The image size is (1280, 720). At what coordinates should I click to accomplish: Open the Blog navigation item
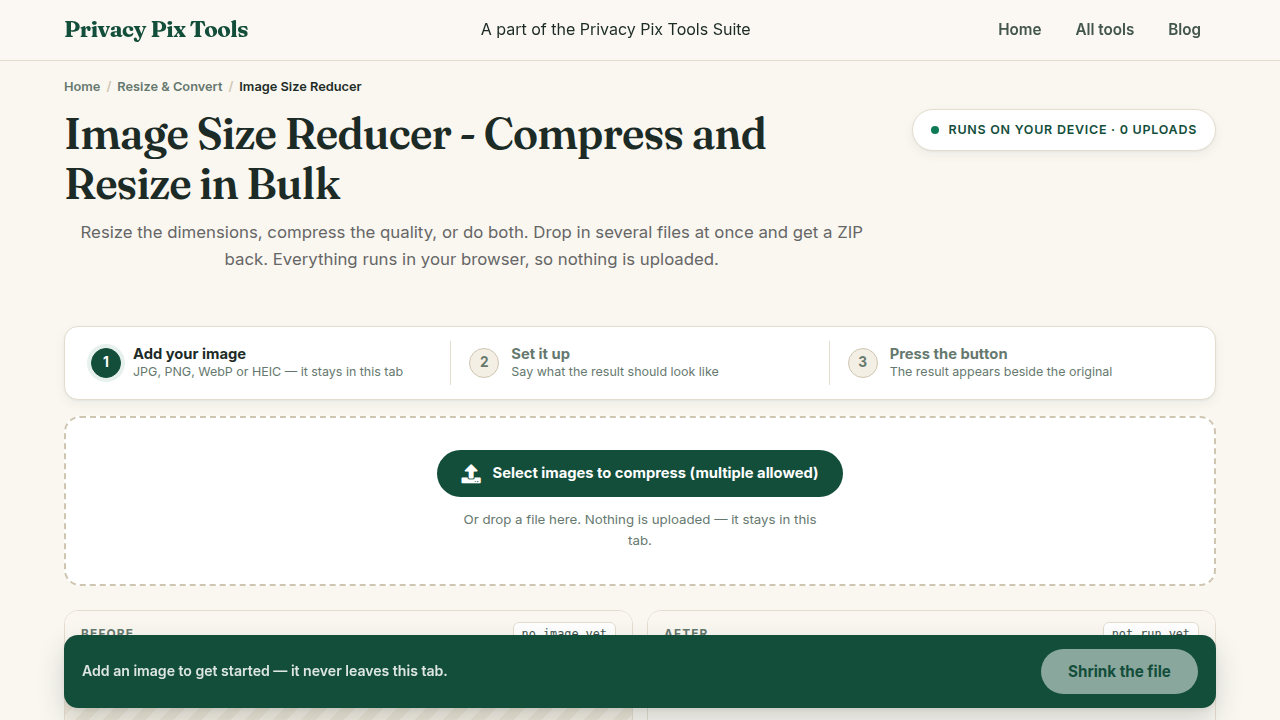pyautogui.click(x=1184, y=30)
